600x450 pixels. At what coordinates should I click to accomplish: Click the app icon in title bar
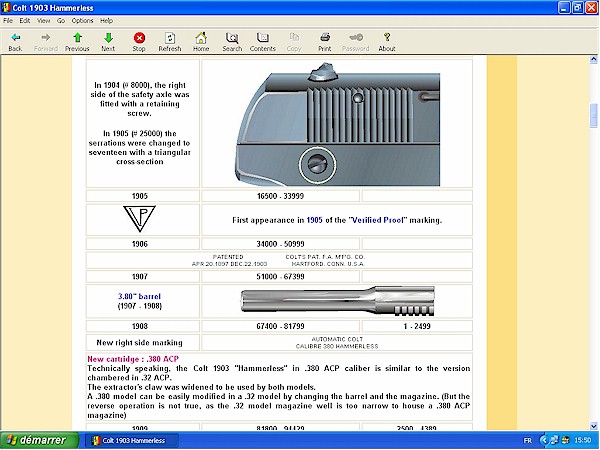pyautogui.click(x=6, y=7)
